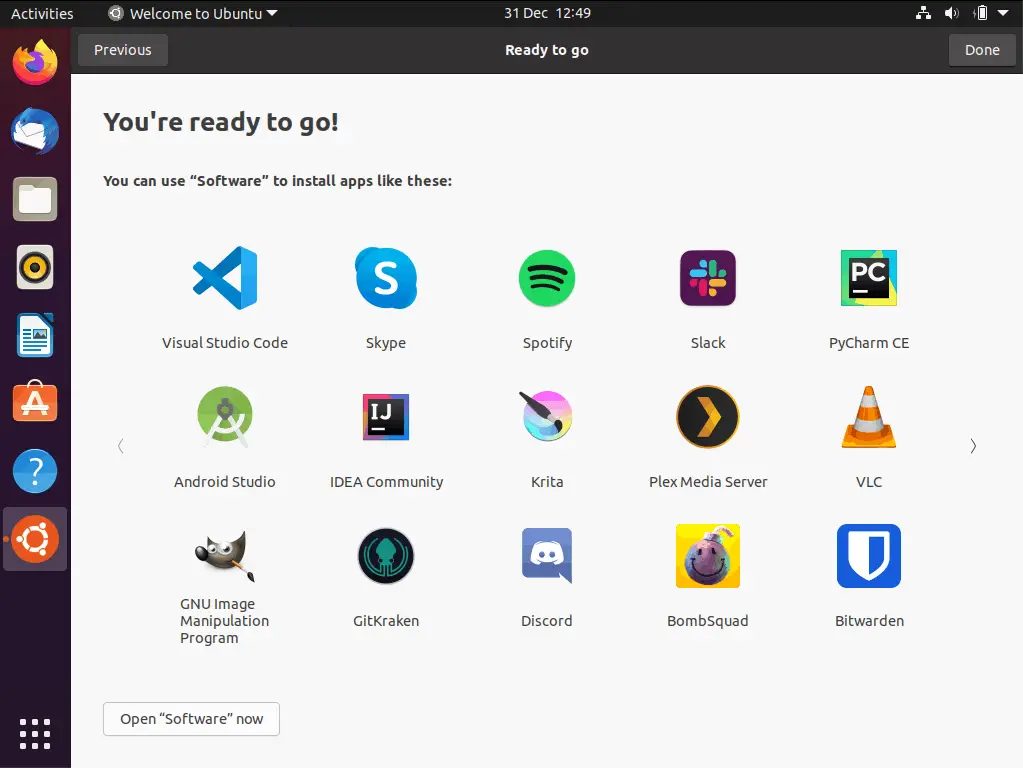Image resolution: width=1023 pixels, height=768 pixels.
Task: Open the clock and calendar menu
Action: point(547,13)
